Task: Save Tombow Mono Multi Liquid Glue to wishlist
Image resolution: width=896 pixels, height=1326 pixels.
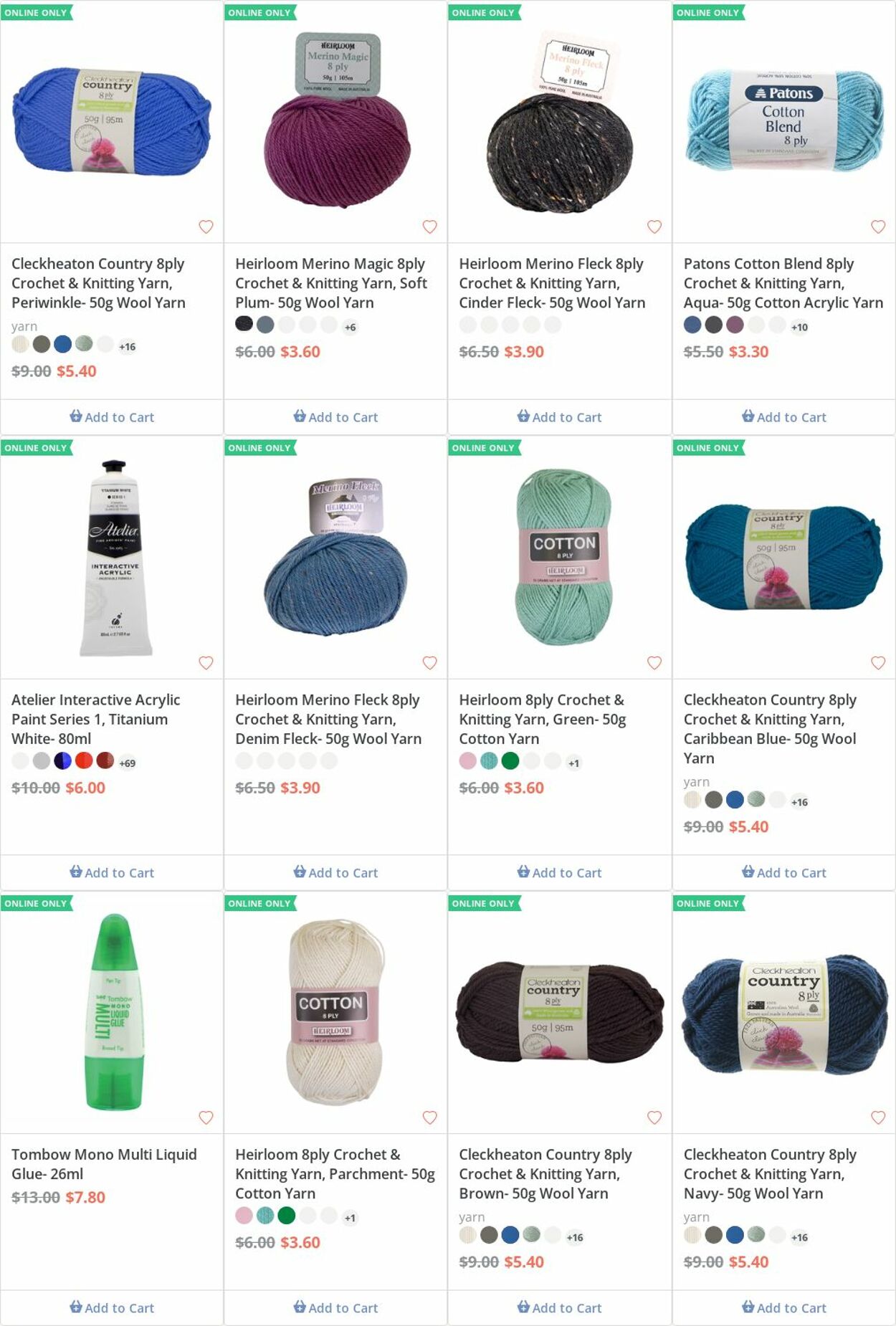Action: (206, 1117)
